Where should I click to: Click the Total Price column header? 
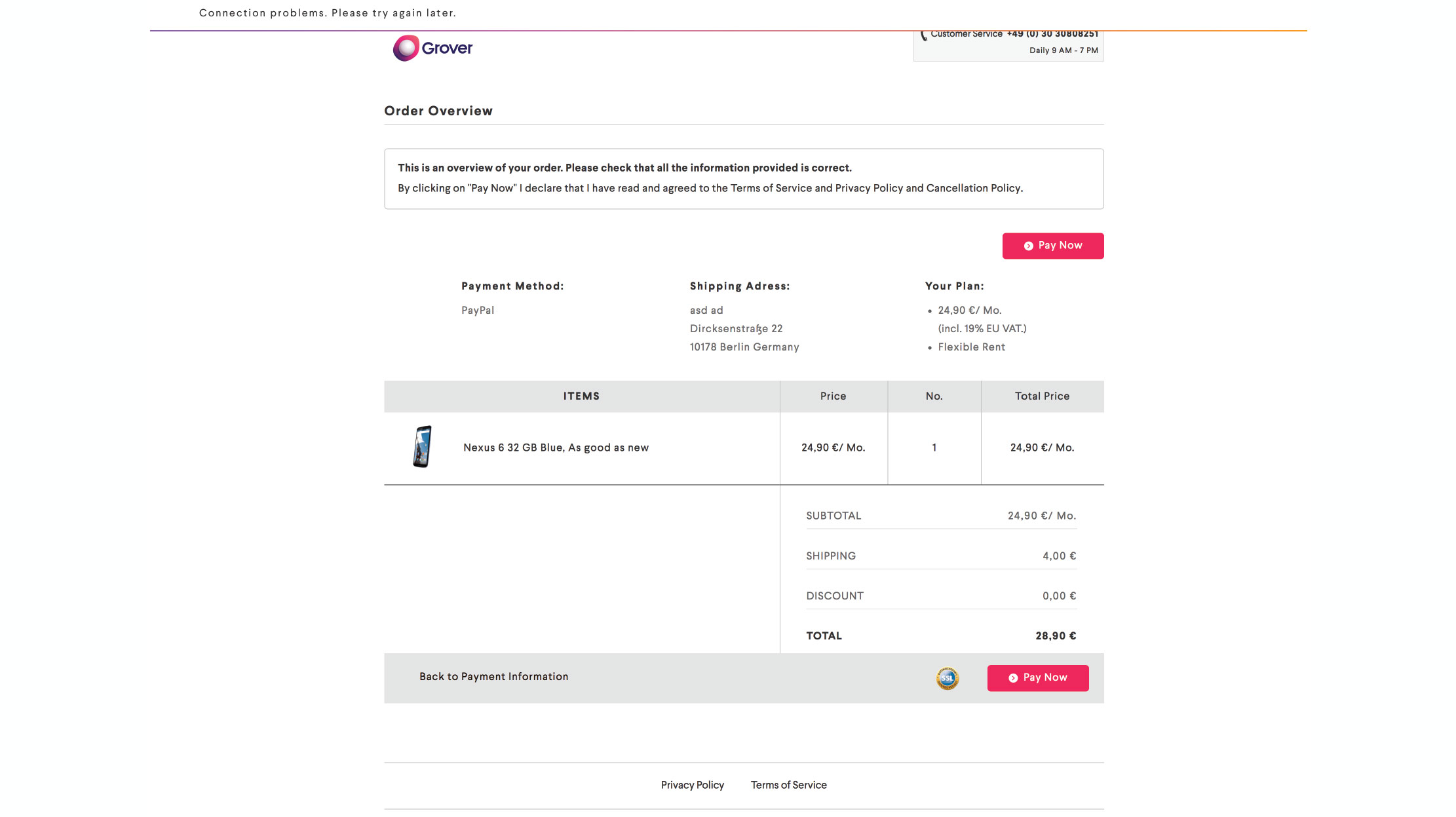click(1042, 396)
